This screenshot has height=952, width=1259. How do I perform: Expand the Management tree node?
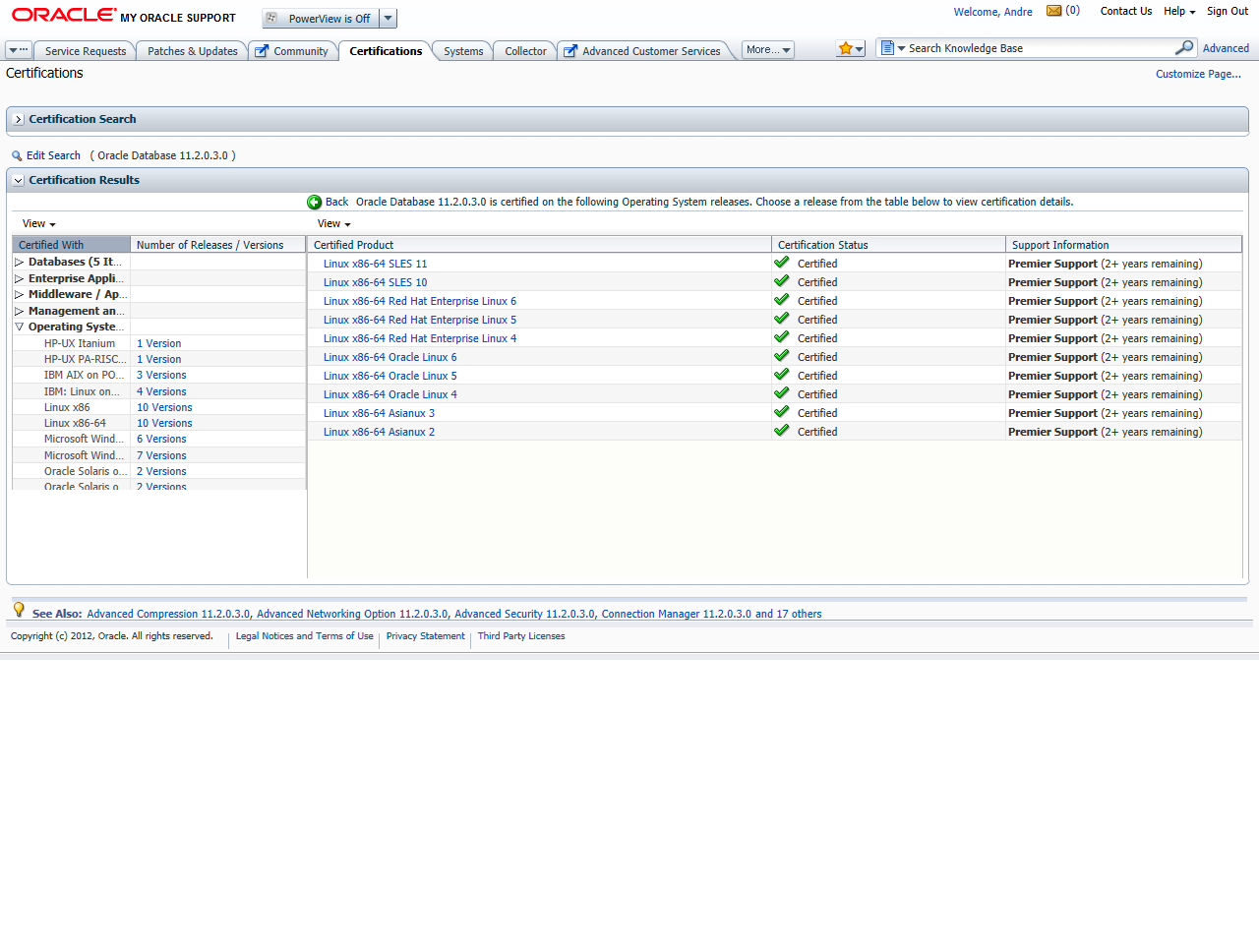19,311
